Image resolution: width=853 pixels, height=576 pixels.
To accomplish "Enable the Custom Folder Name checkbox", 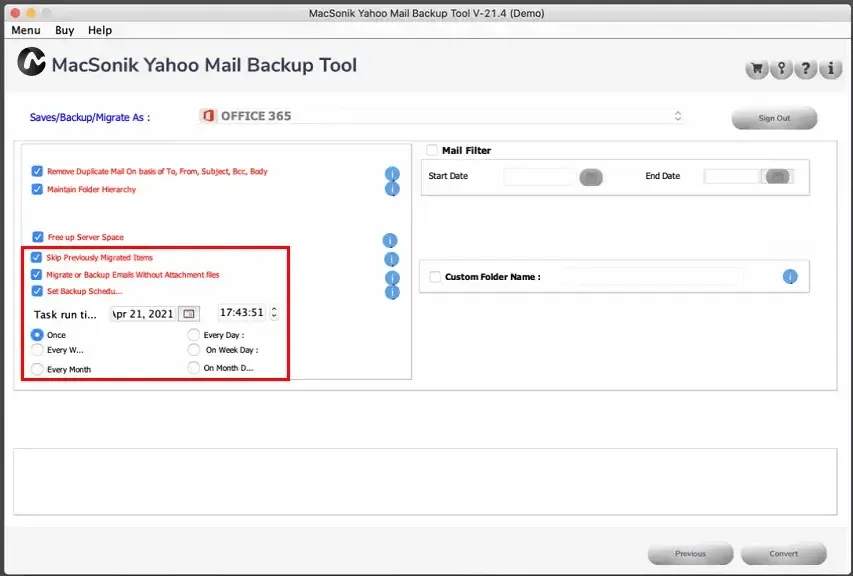I will pos(435,277).
